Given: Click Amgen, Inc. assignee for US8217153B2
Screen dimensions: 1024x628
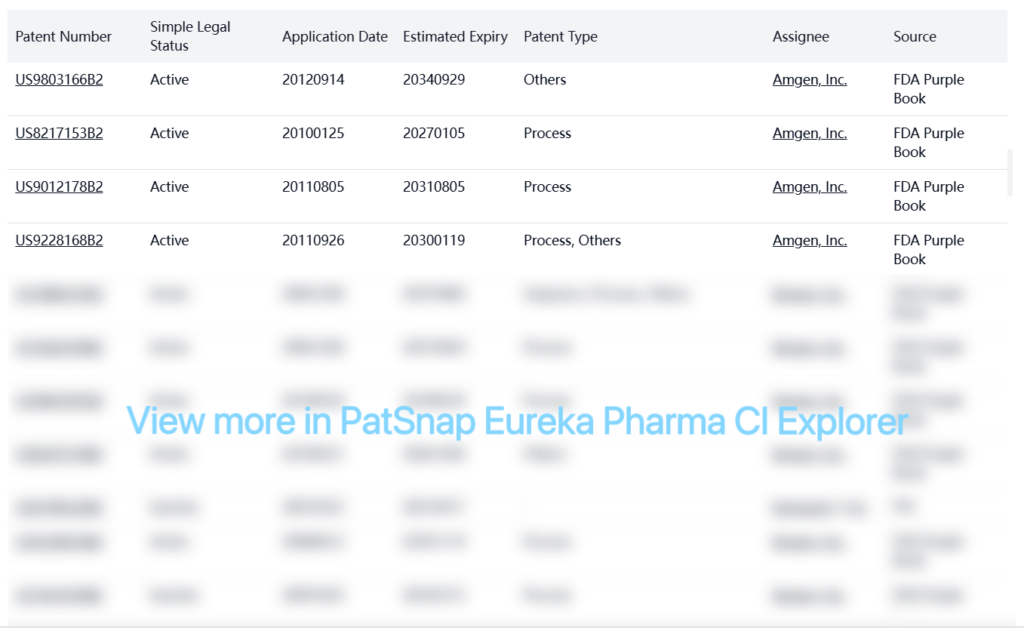Looking at the screenshot, I should click(809, 133).
